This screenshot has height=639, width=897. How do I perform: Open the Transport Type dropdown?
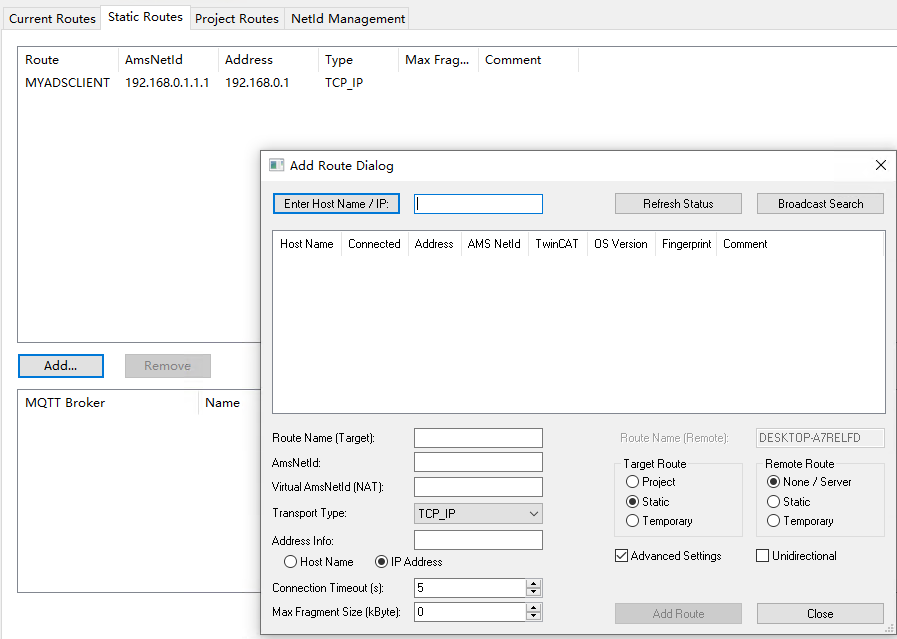478,514
